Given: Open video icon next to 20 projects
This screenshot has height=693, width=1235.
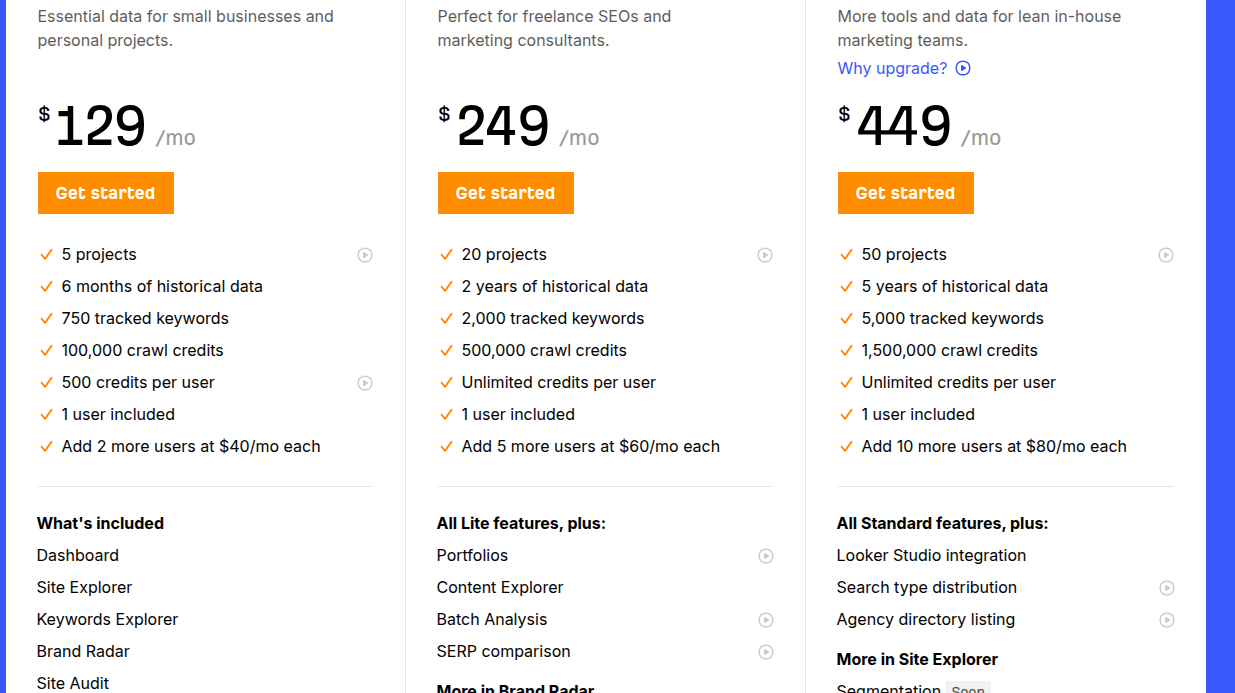Looking at the screenshot, I should (x=765, y=255).
